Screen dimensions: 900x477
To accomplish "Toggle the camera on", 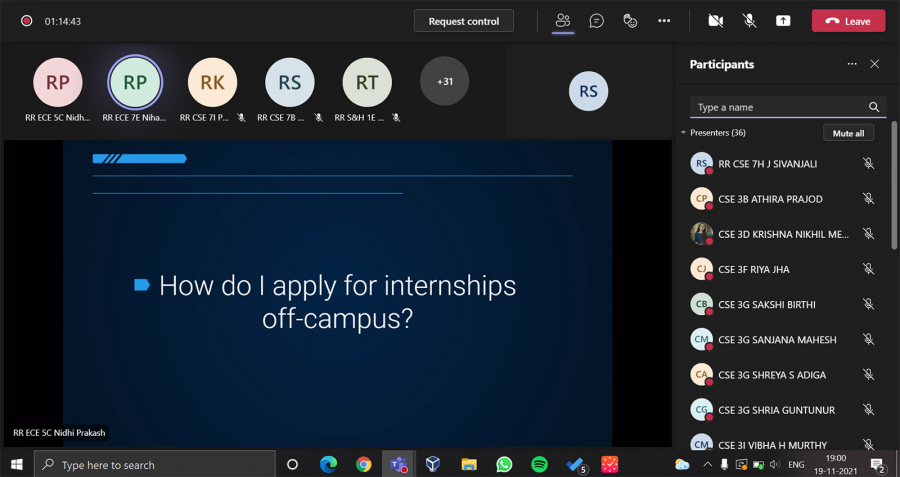I will pos(715,21).
